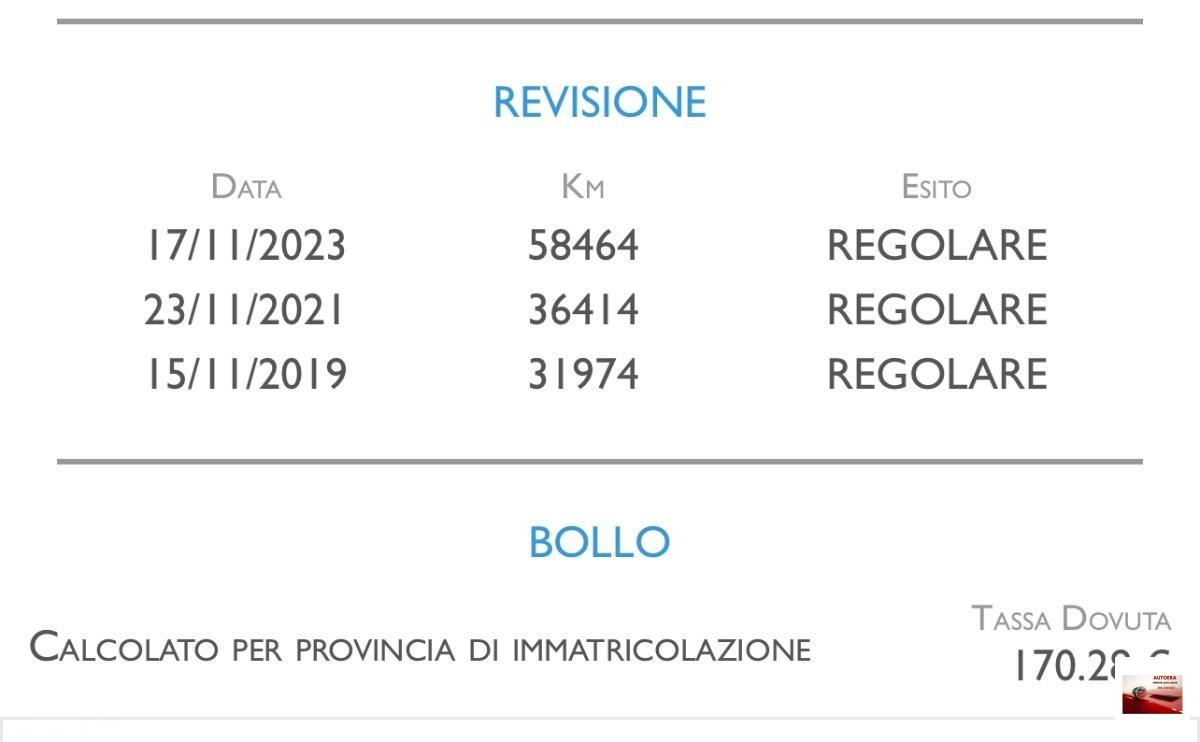
Task: Click the date 23/11/2021
Action: [245, 310]
